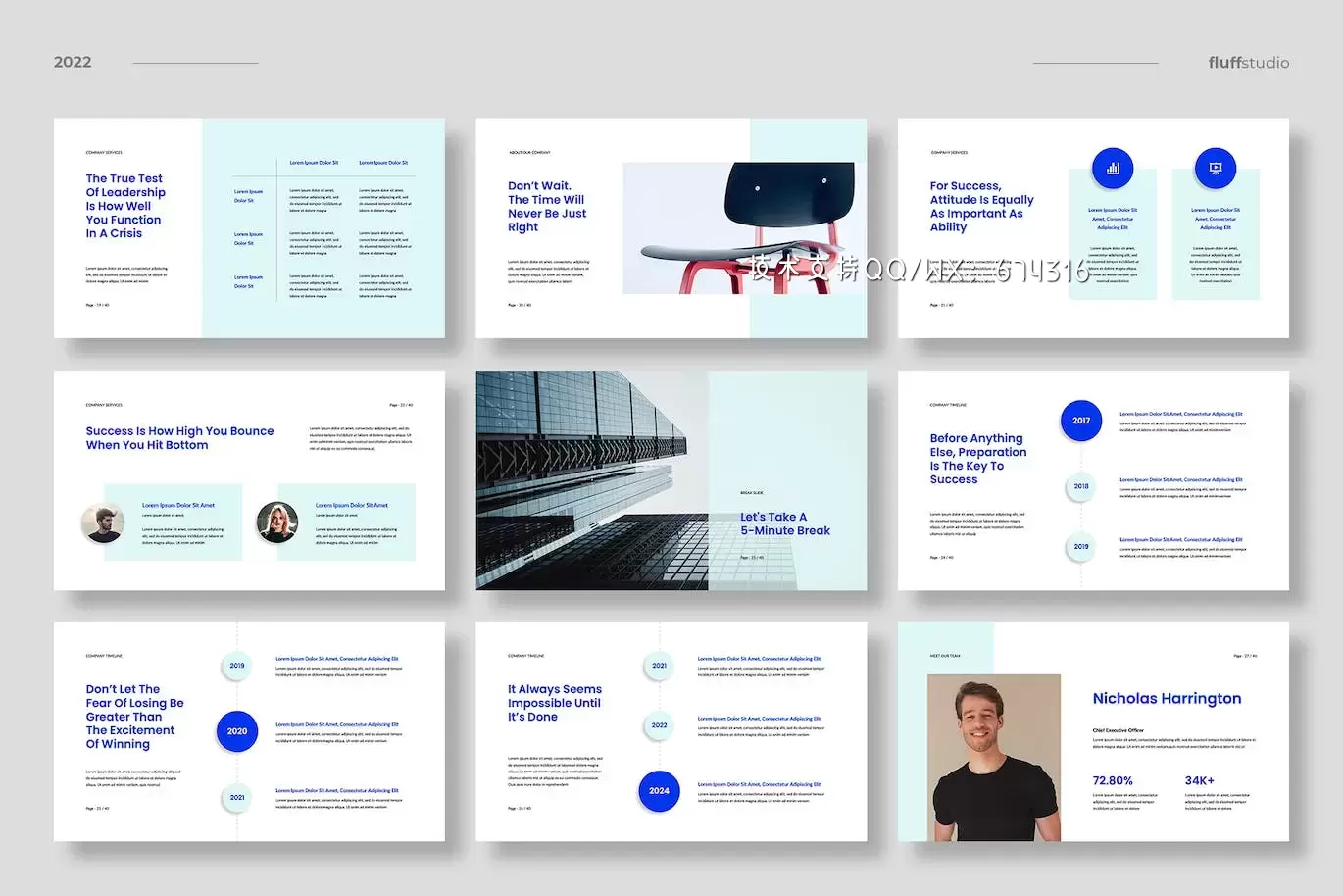Viewport: 1343px width, 896px height.
Task: Click the 'fluffstudio' logo text
Action: point(1249,63)
